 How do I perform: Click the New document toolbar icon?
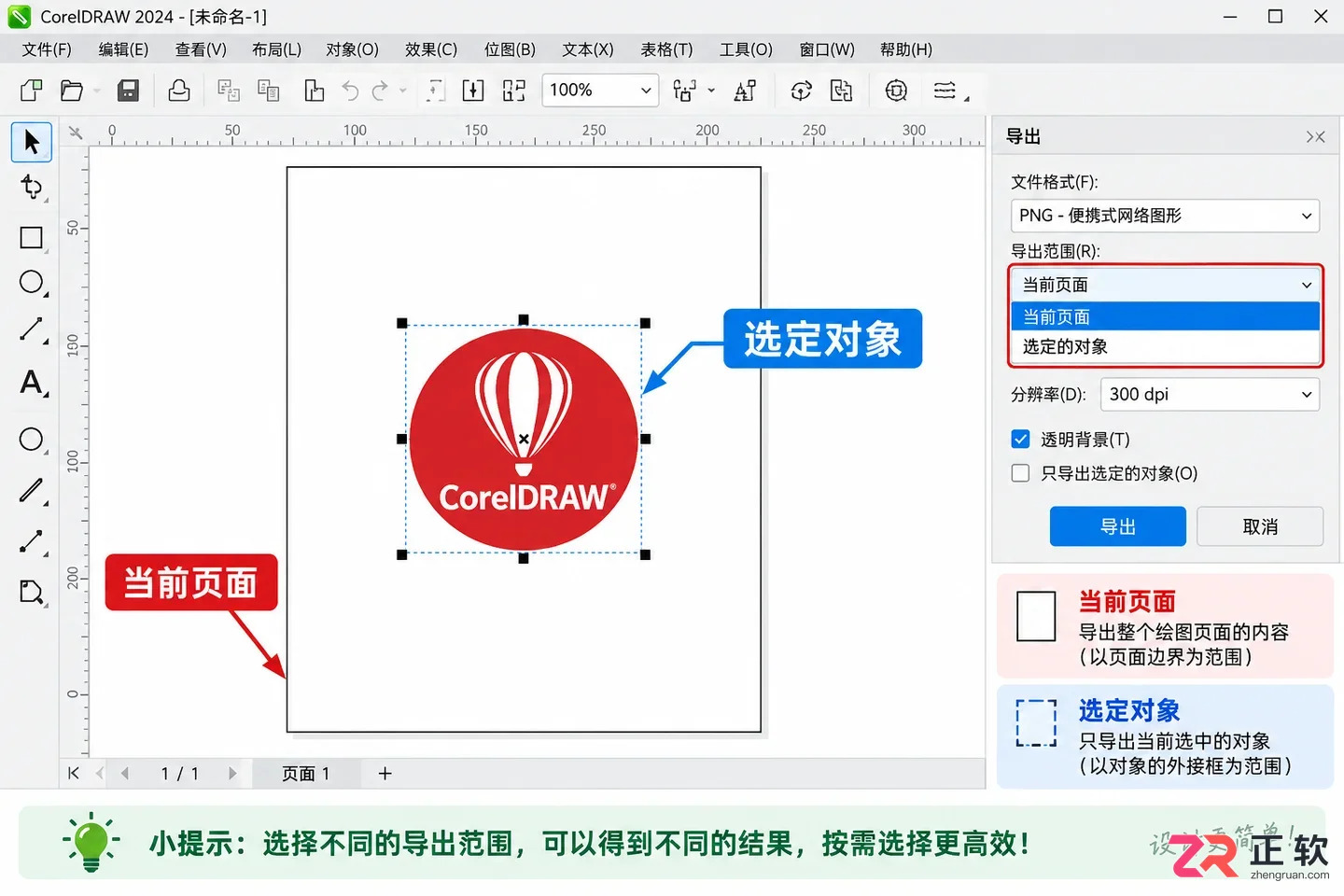[32, 91]
